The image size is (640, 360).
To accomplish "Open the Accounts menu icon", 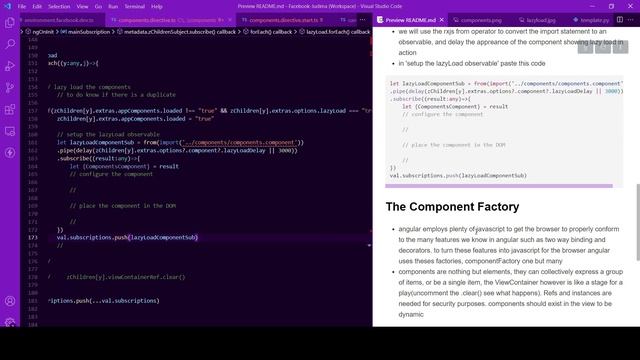I will click(10, 301).
